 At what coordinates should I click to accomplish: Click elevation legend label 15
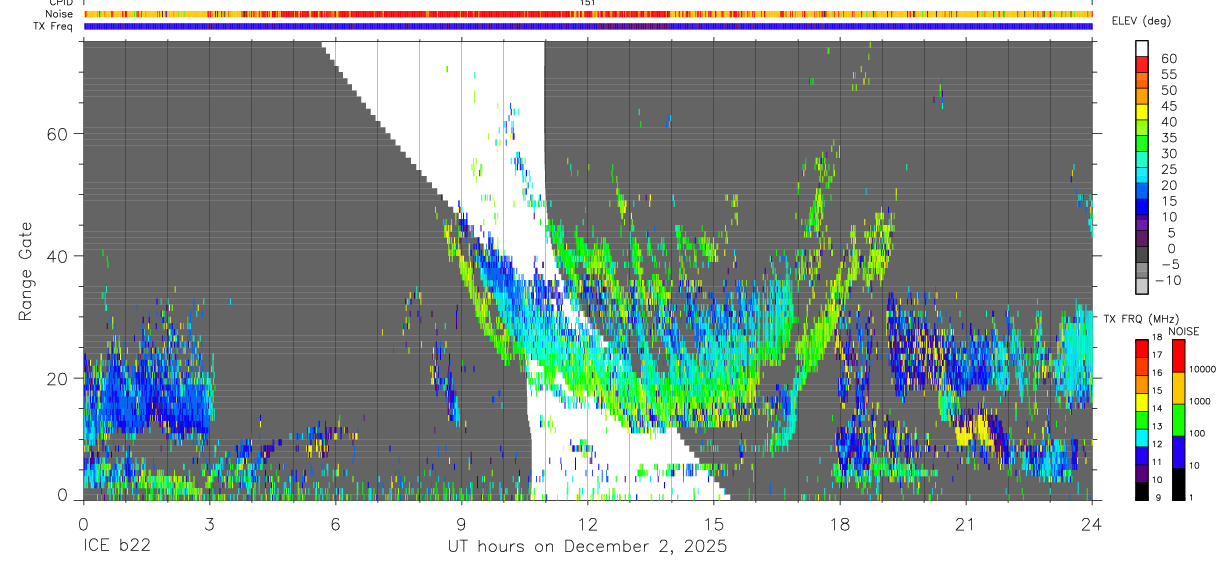click(x=1168, y=201)
